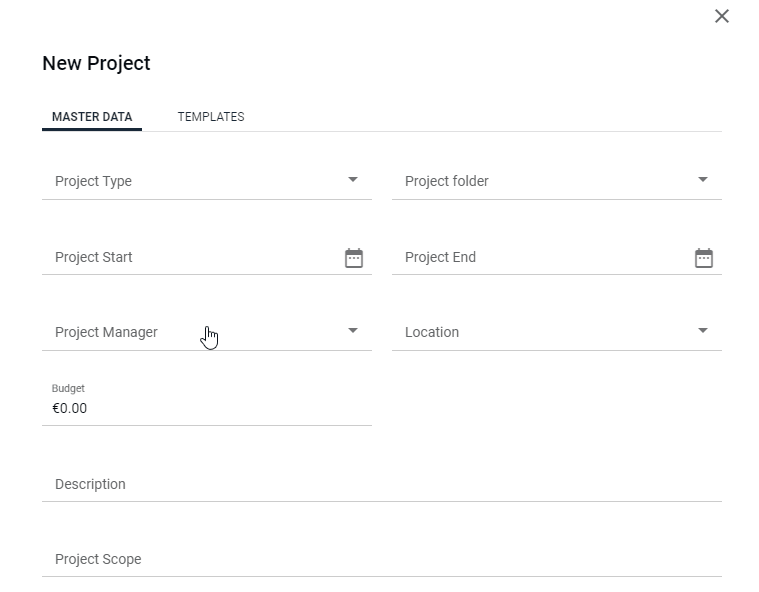
Task: Focus the Project Scope text field
Action: (x=382, y=559)
